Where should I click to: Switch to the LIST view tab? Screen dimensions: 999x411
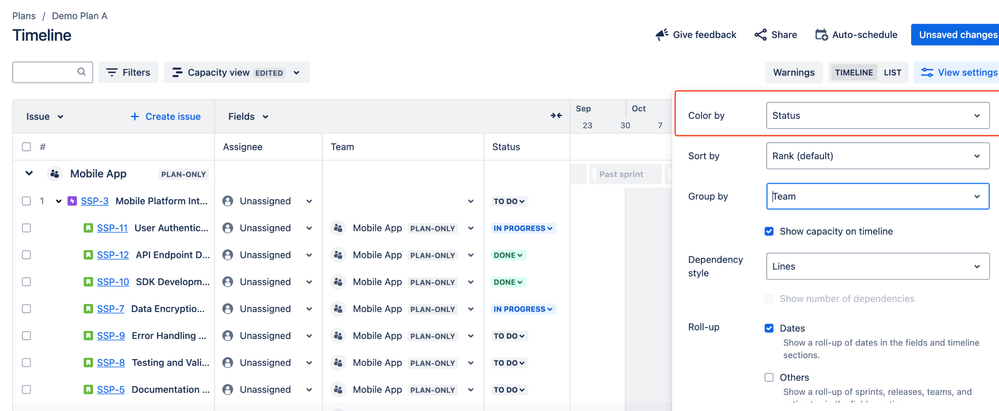892,73
